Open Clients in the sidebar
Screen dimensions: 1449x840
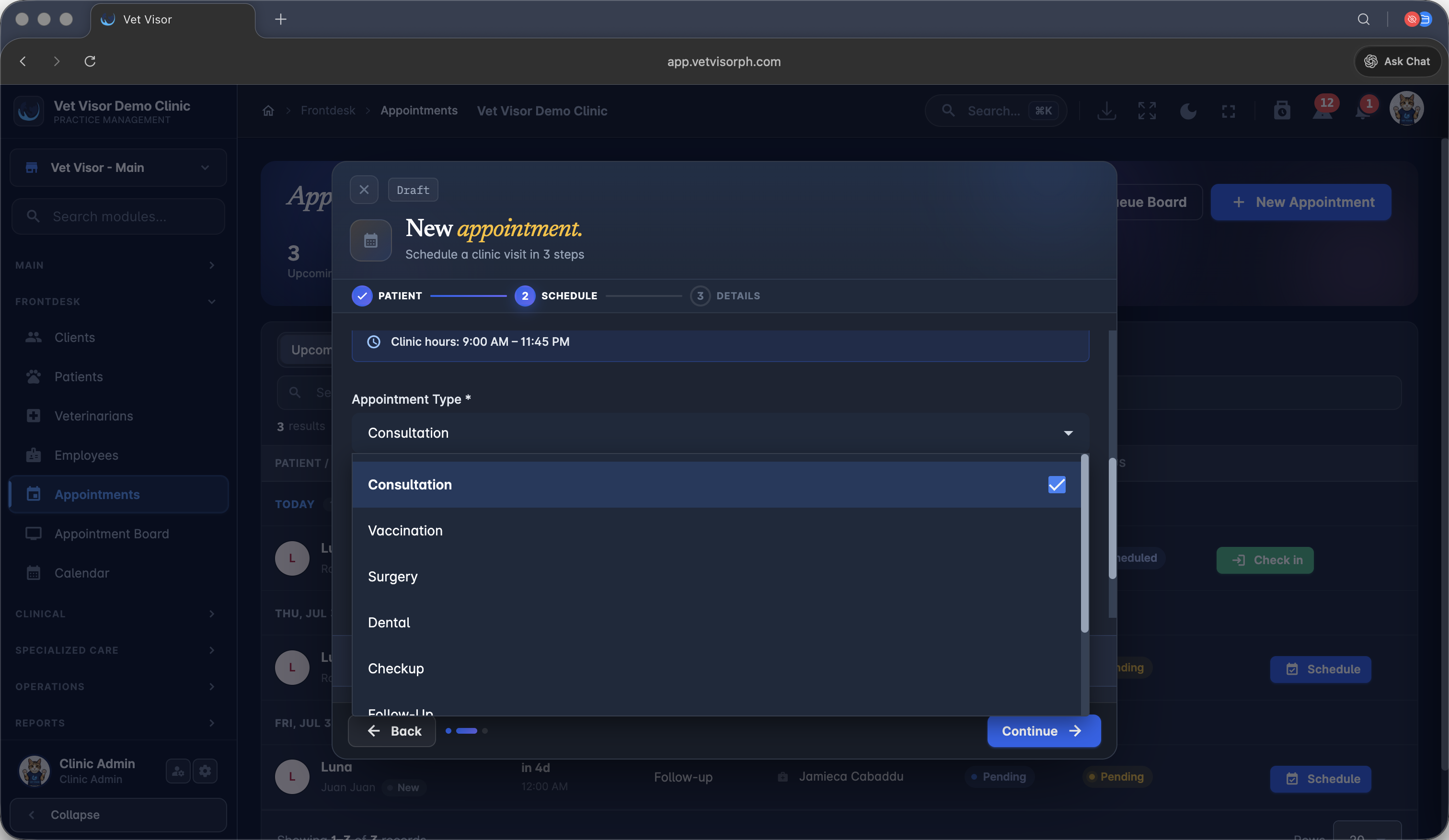pos(118,337)
